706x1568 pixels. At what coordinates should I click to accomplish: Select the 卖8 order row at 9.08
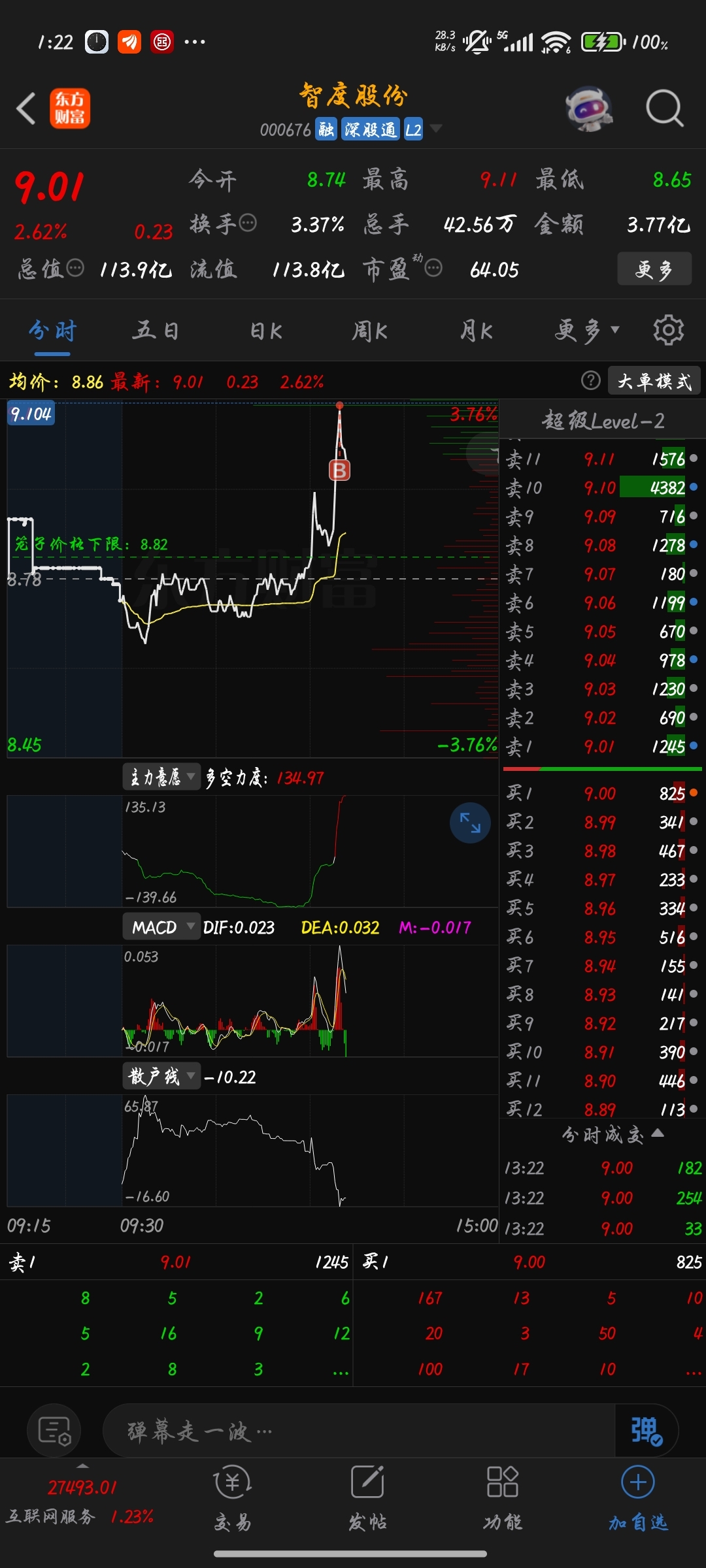602,545
